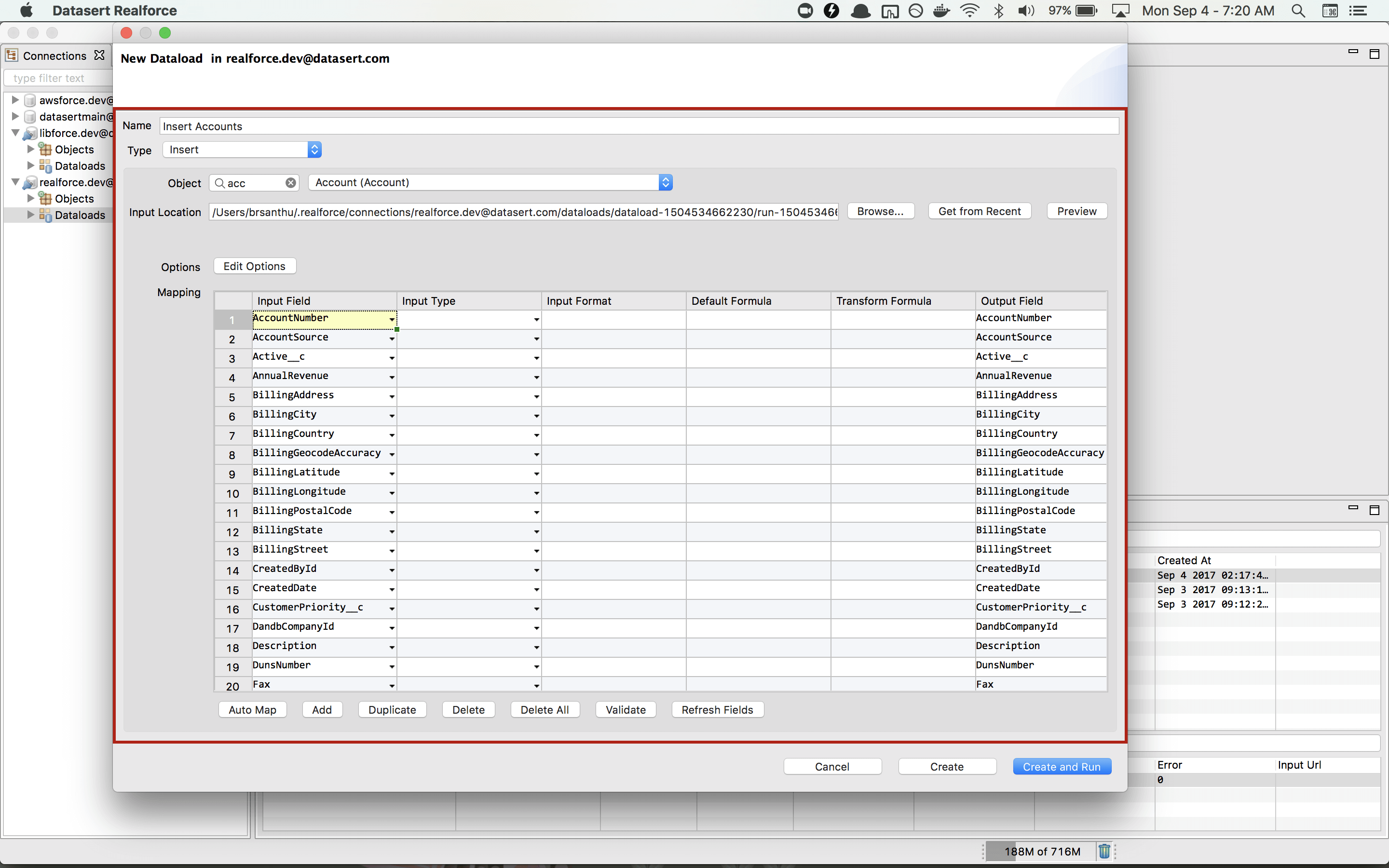Screen dimensions: 1389x868
Task: Open Input Type dropdown for Description row
Action: (537, 648)
